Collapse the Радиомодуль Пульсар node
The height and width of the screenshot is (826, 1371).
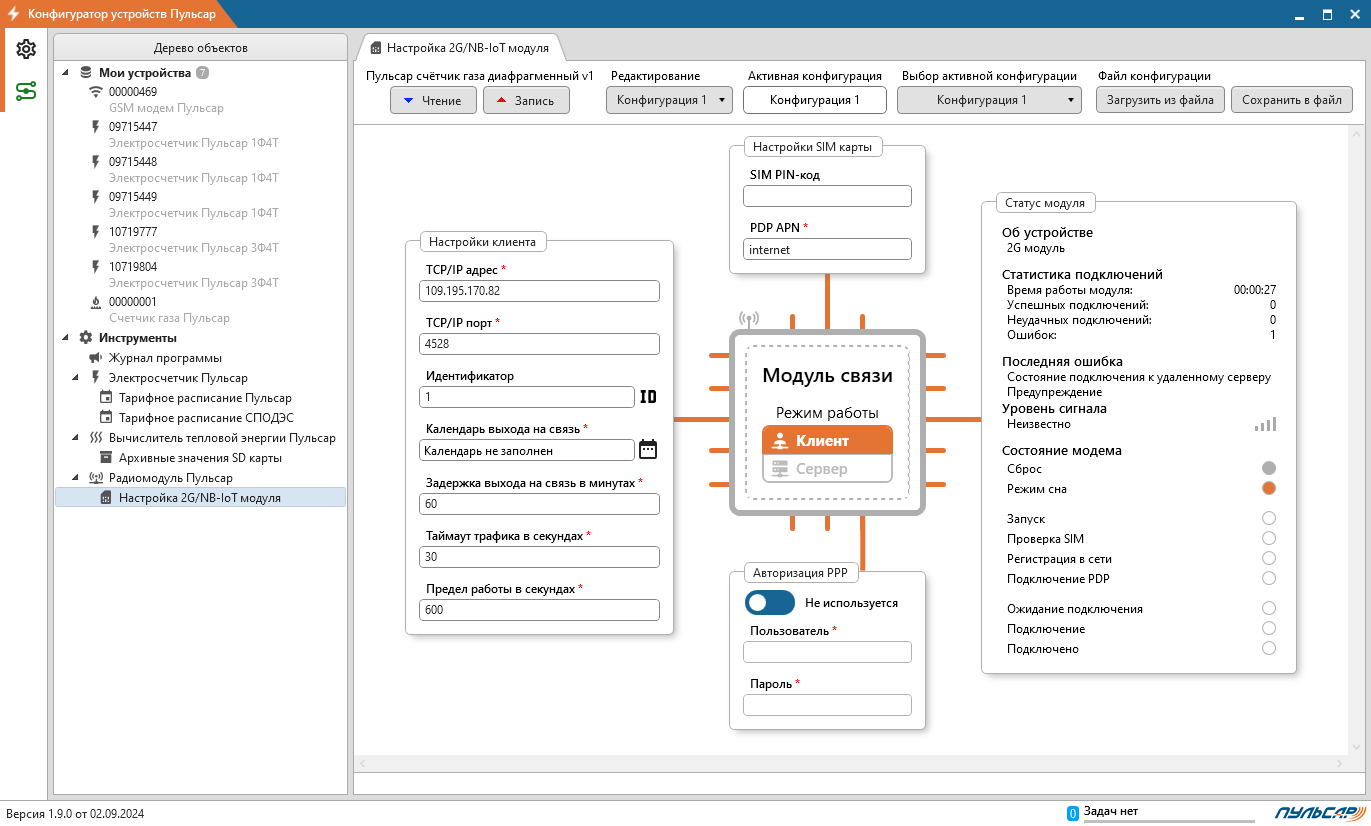pos(76,478)
